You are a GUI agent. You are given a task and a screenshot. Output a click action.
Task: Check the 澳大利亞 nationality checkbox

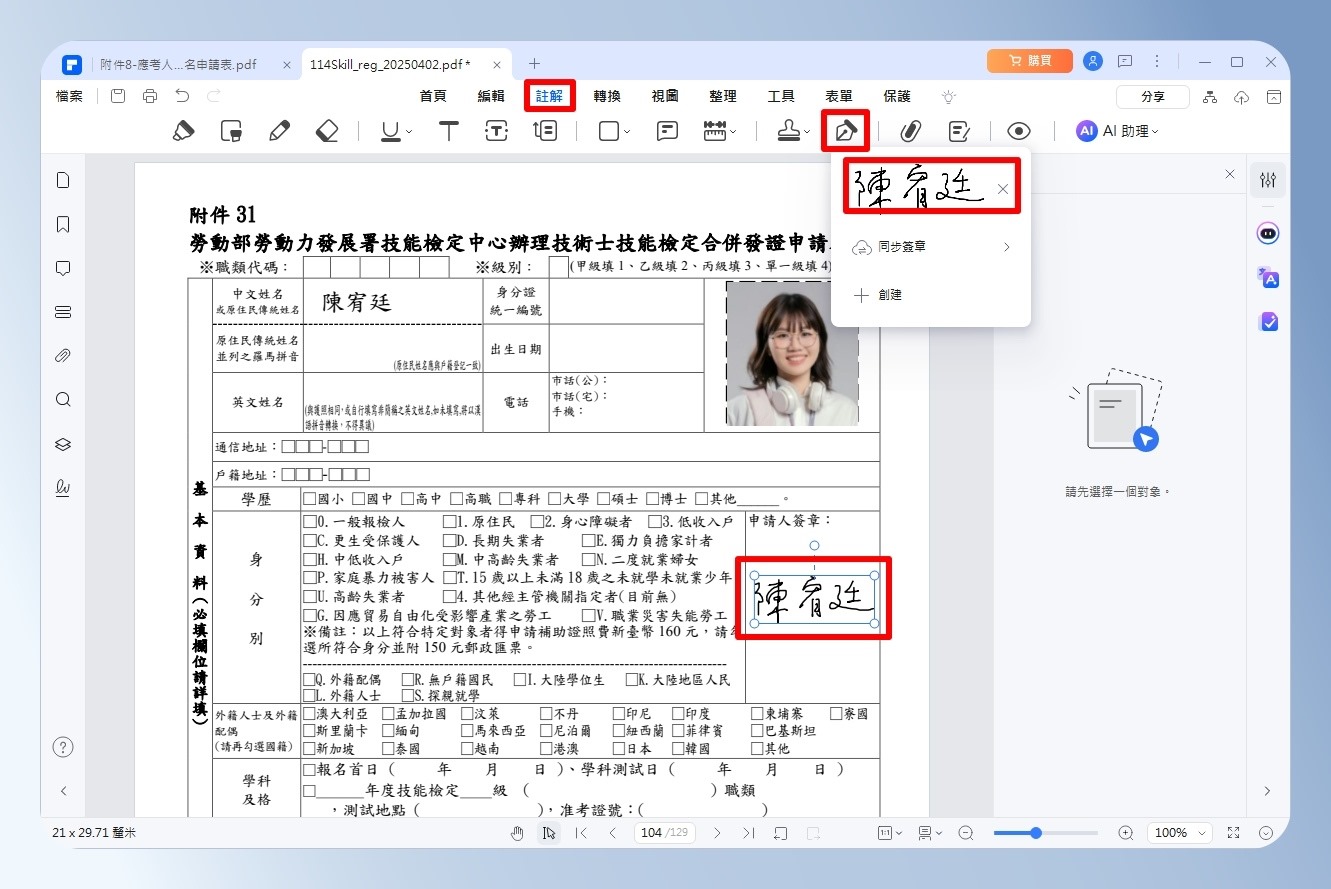(x=309, y=714)
